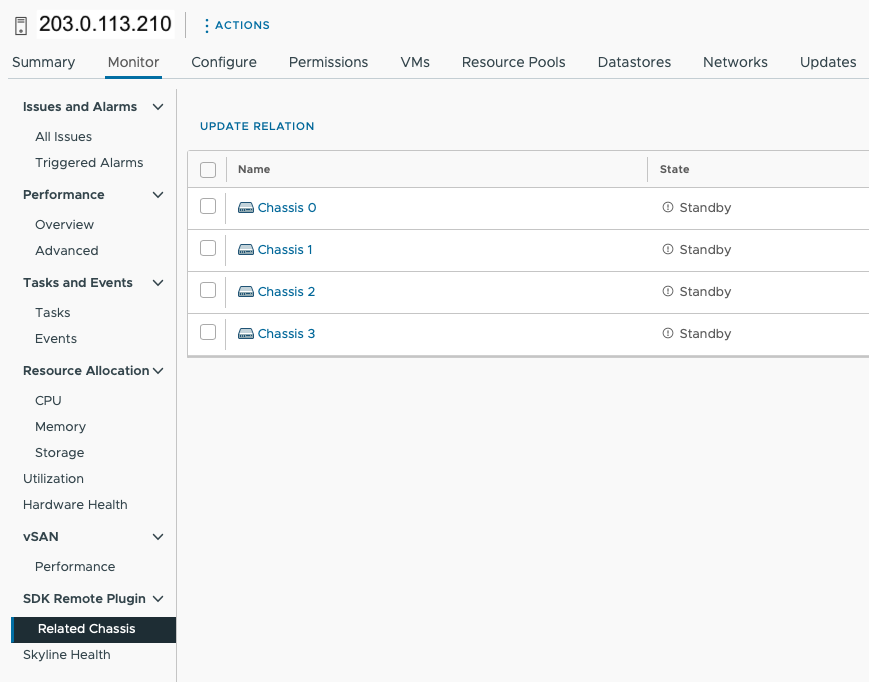869x682 pixels.
Task: Open the Chassis 2 link
Action: 287,292
